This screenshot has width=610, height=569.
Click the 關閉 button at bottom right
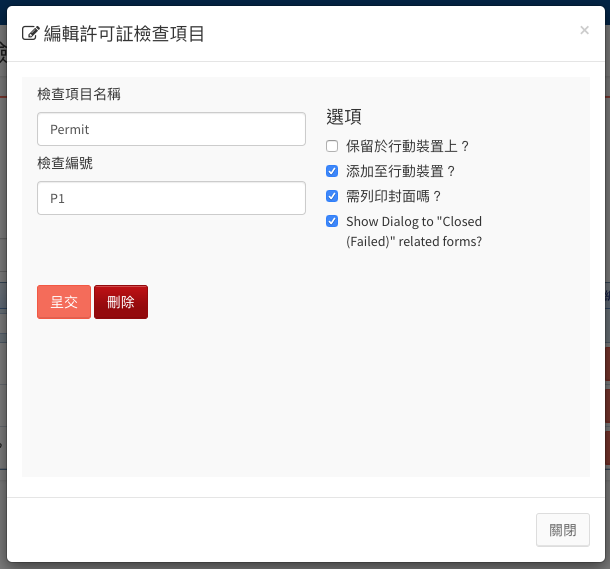pyautogui.click(x=563, y=530)
